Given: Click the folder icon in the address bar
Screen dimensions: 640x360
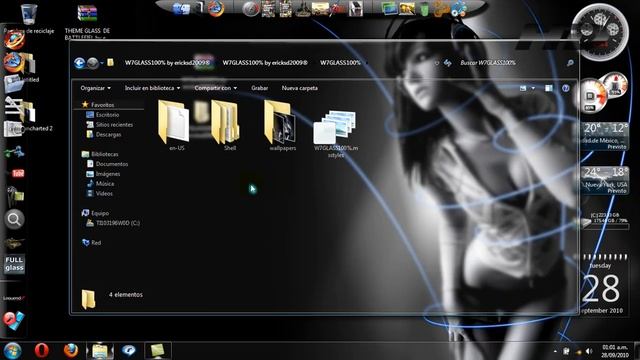Looking at the screenshot, I should (110, 62).
